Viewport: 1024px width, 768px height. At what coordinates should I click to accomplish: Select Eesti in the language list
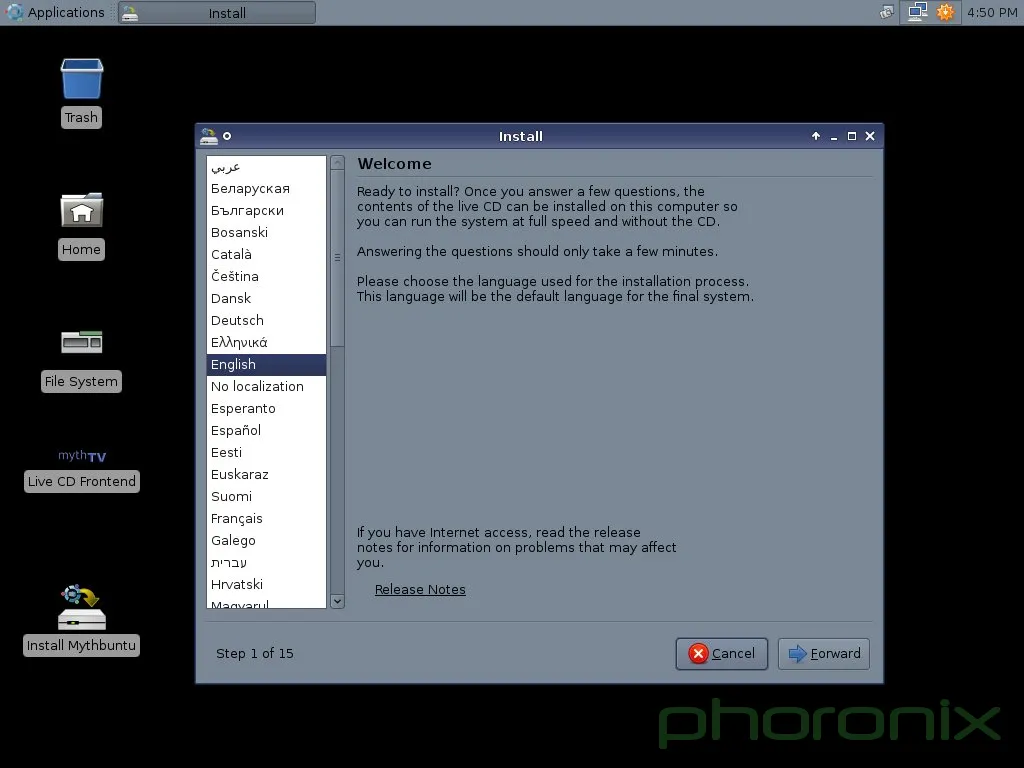266,453
